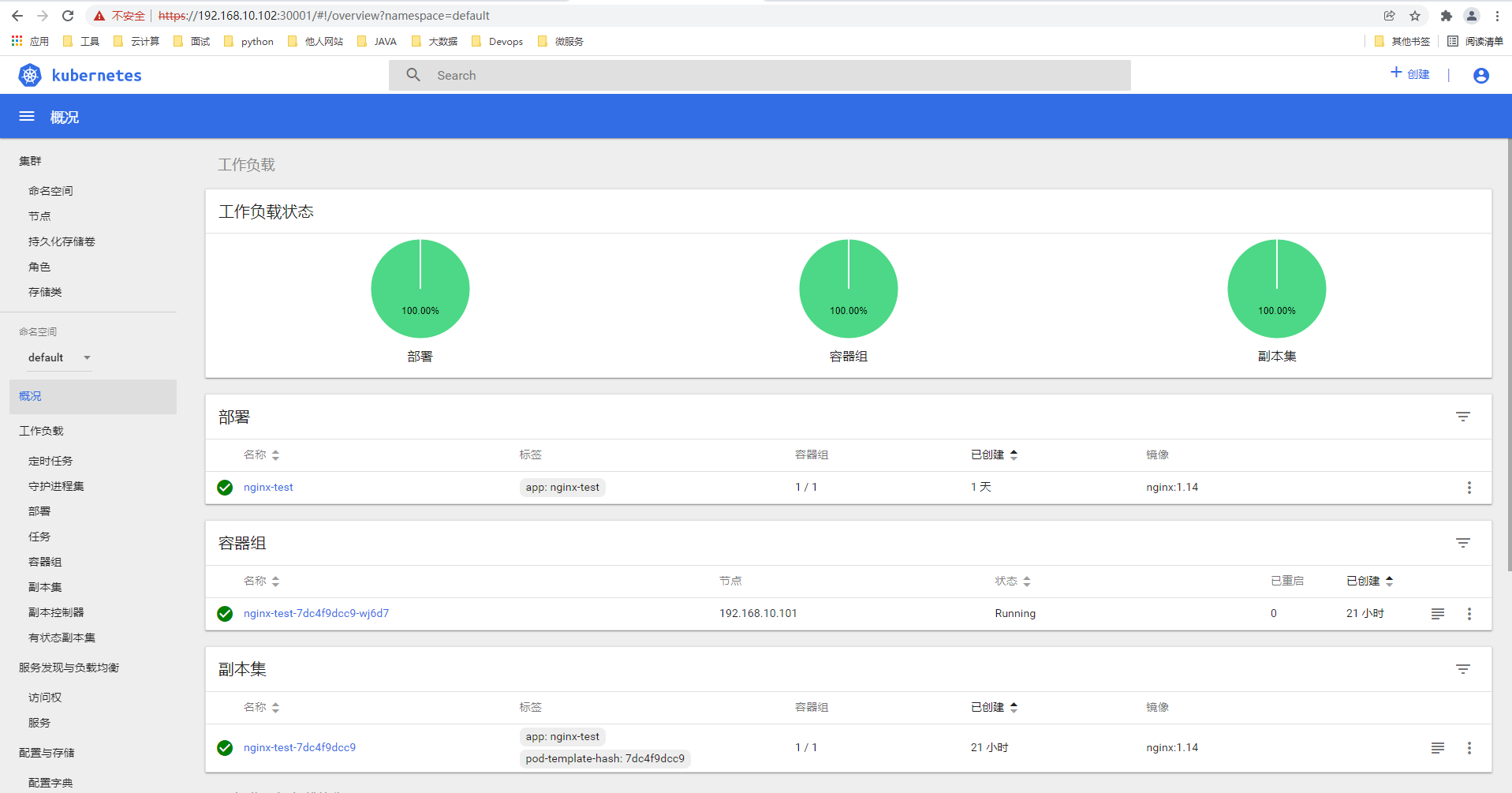The height and width of the screenshot is (793, 1512).
Task: Open nginx-test deployment link
Action: click(x=268, y=488)
